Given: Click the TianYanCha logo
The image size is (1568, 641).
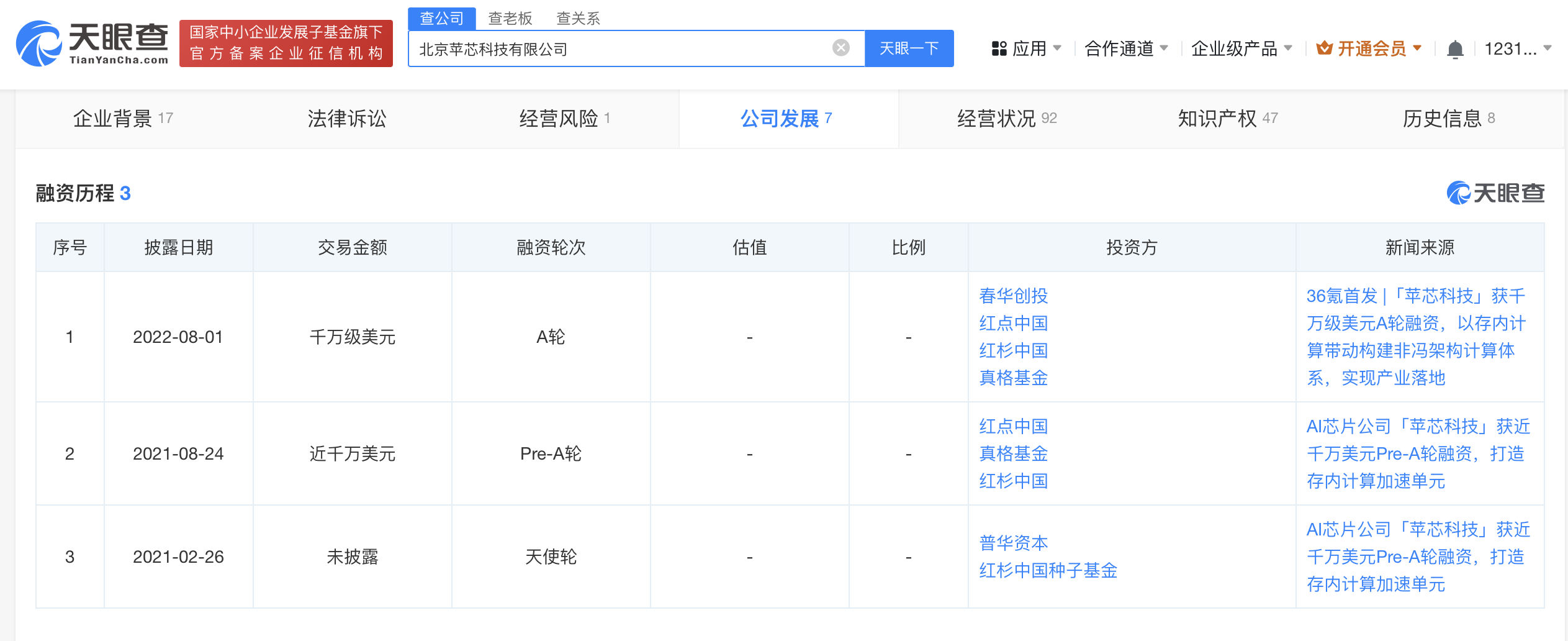Looking at the screenshot, I should pyautogui.click(x=92, y=43).
